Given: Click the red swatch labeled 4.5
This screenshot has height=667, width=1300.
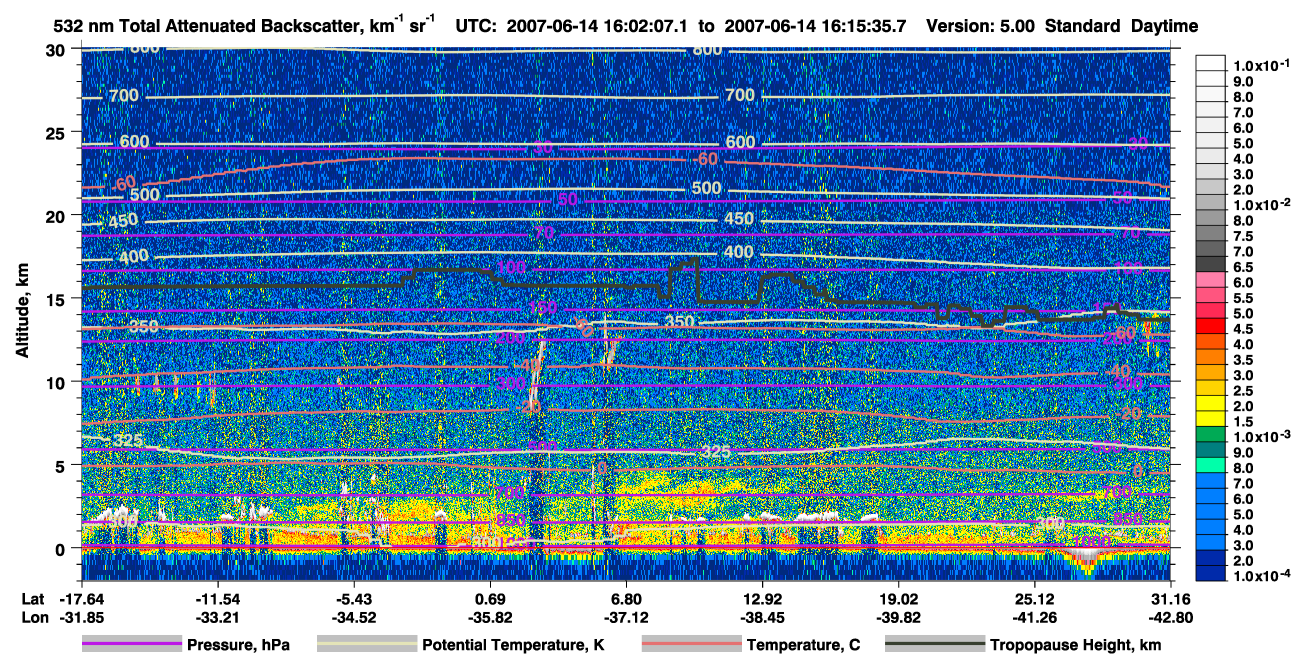Looking at the screenshot, I should pyautogui.click(x=1211, y=326).
